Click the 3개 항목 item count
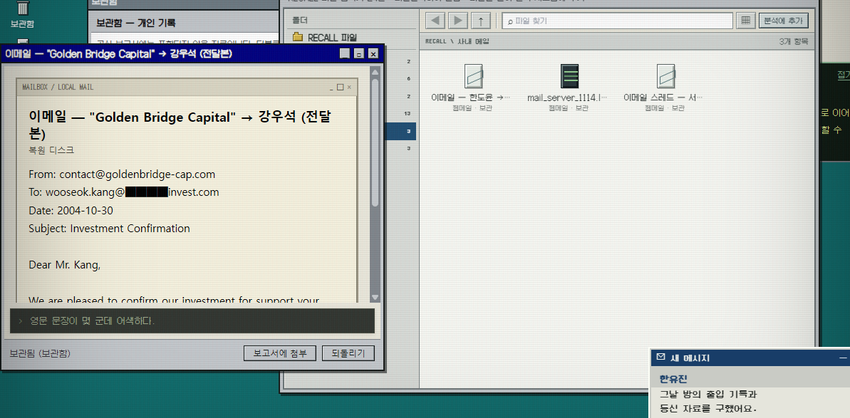850x418 pixels. point(794,41)
